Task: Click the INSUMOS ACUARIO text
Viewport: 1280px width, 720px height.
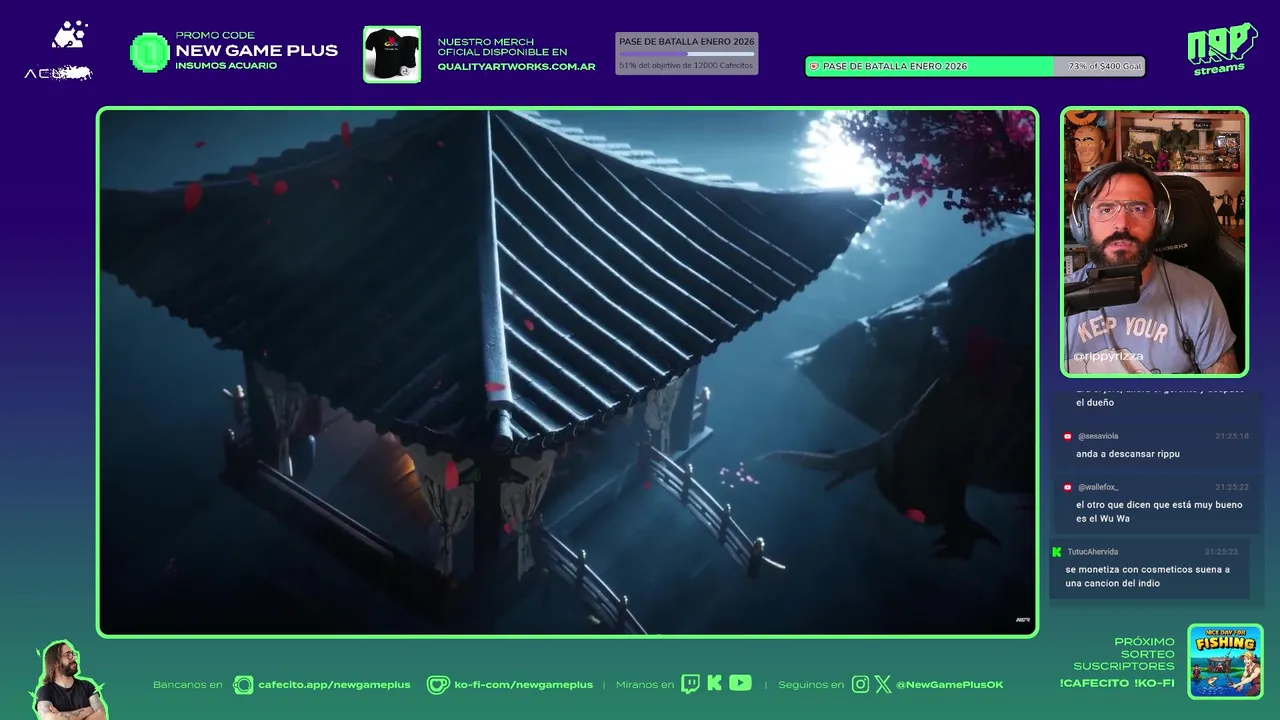Action: [226, 66]
